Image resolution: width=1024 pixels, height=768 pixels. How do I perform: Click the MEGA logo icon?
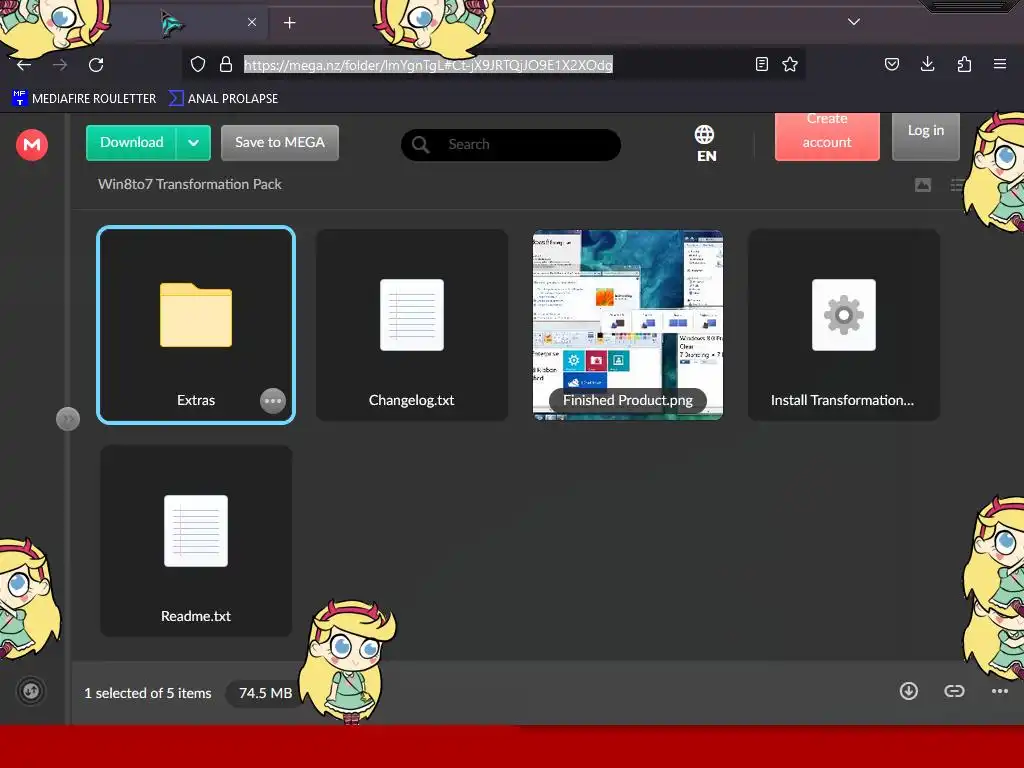pos(31,144)
